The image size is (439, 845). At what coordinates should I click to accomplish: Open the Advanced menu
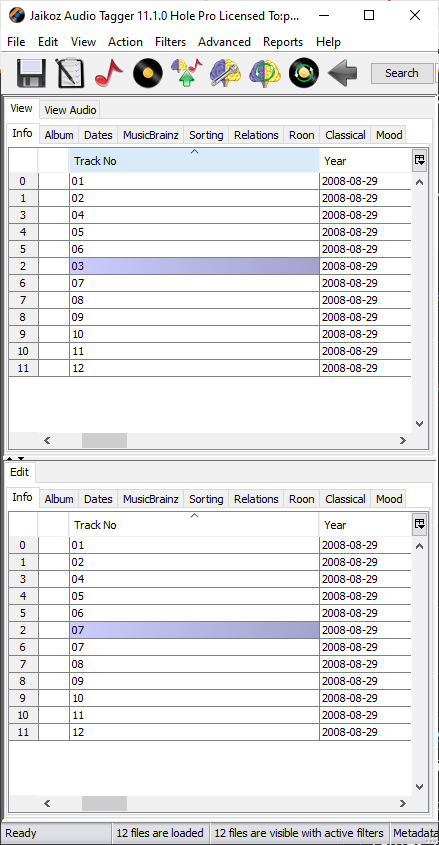(224, 41)
